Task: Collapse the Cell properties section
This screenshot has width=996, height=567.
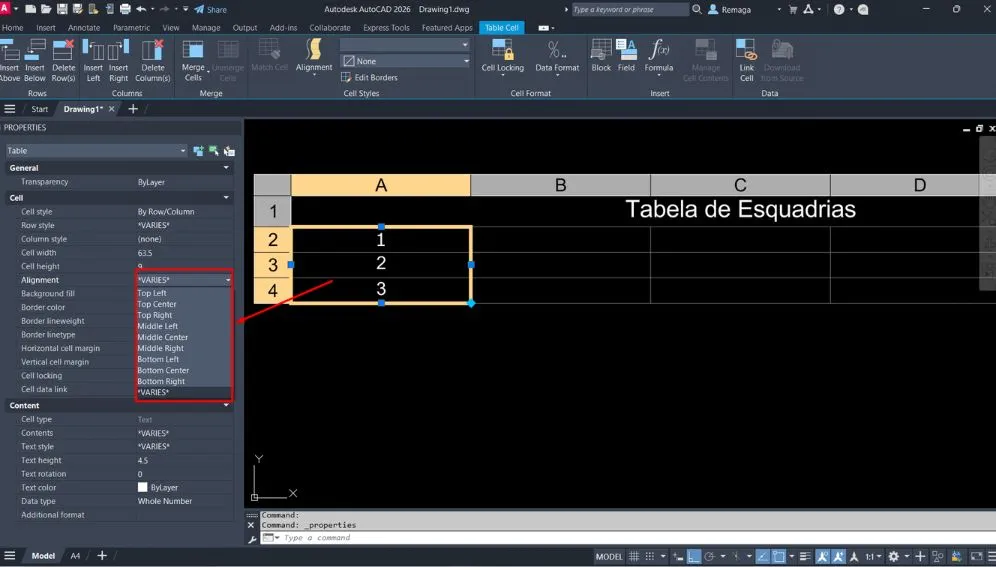Action: pos(226,197)
